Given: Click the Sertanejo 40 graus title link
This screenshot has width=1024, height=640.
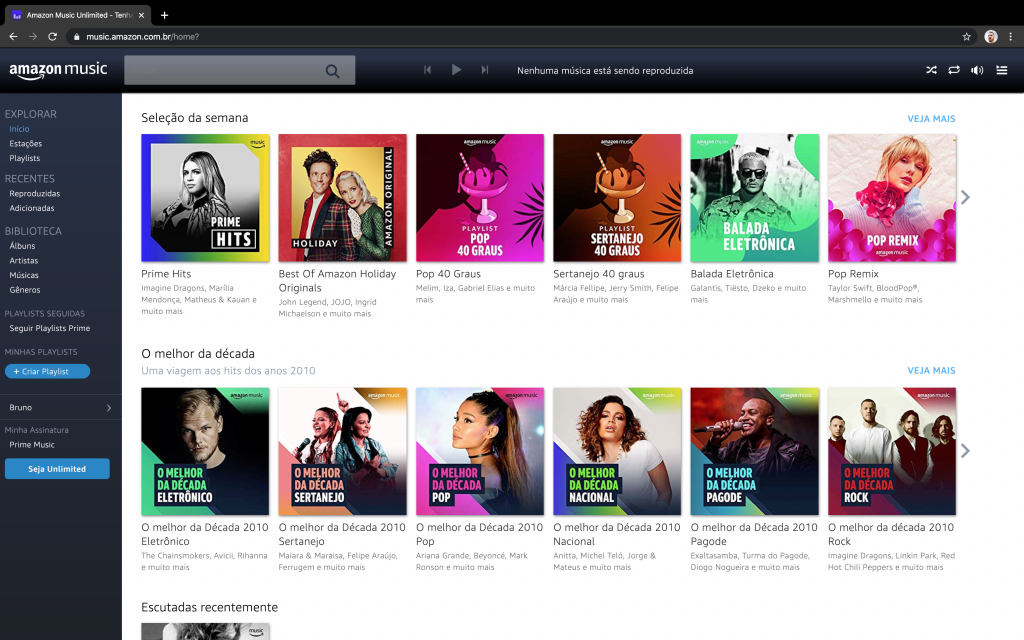Looking at the screenshot, I should pos(598,274).
